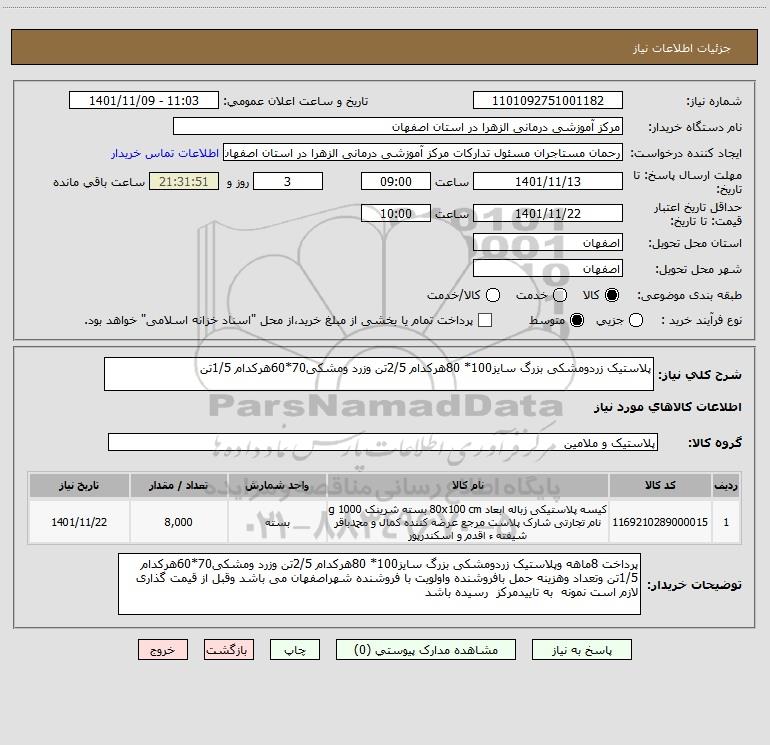Click the ساعت باقی مانده label
This screenshot has width=770, height=745.
click(x=99, y=182)
